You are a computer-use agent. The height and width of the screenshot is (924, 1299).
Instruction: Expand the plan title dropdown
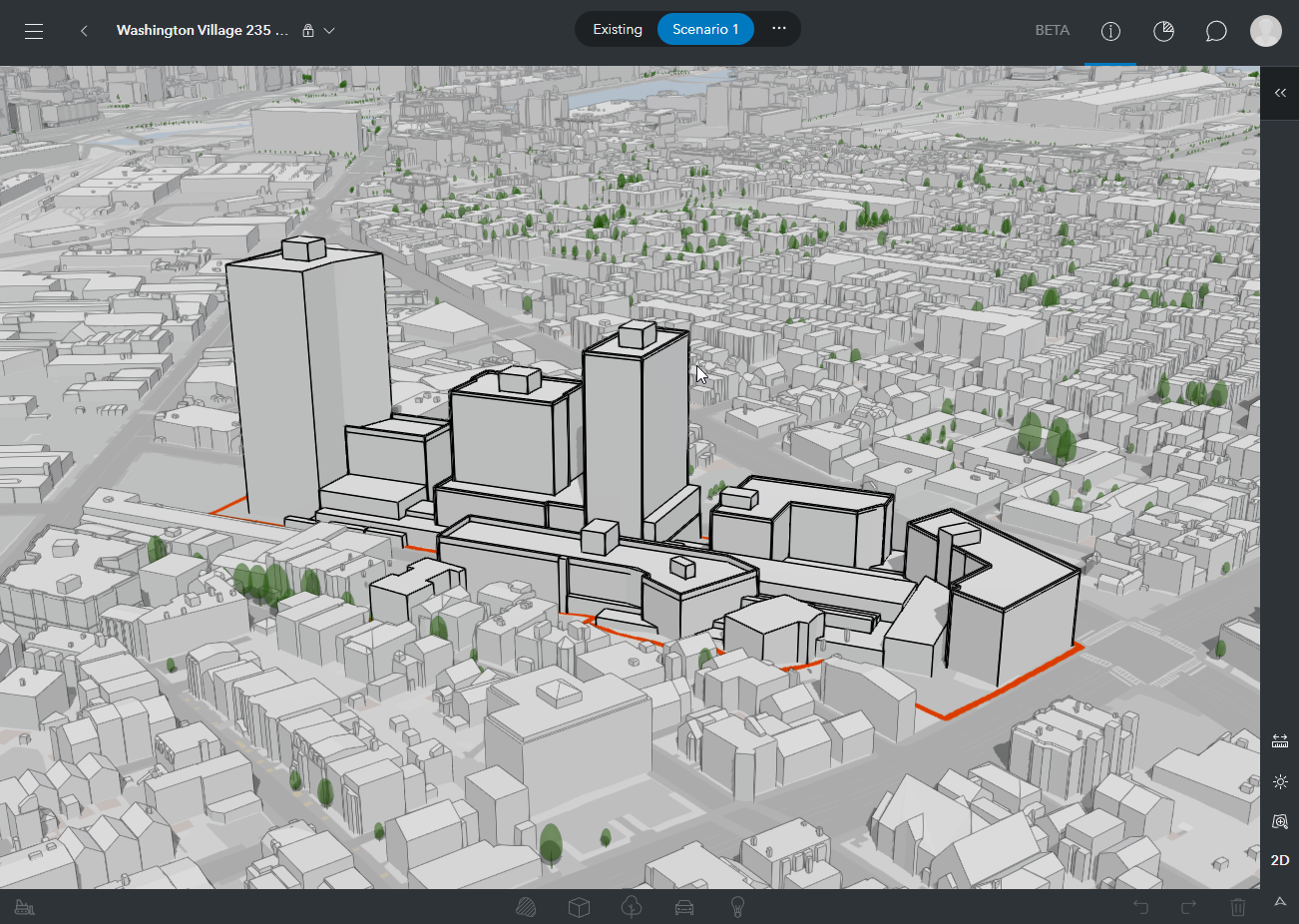coord(329,31)
